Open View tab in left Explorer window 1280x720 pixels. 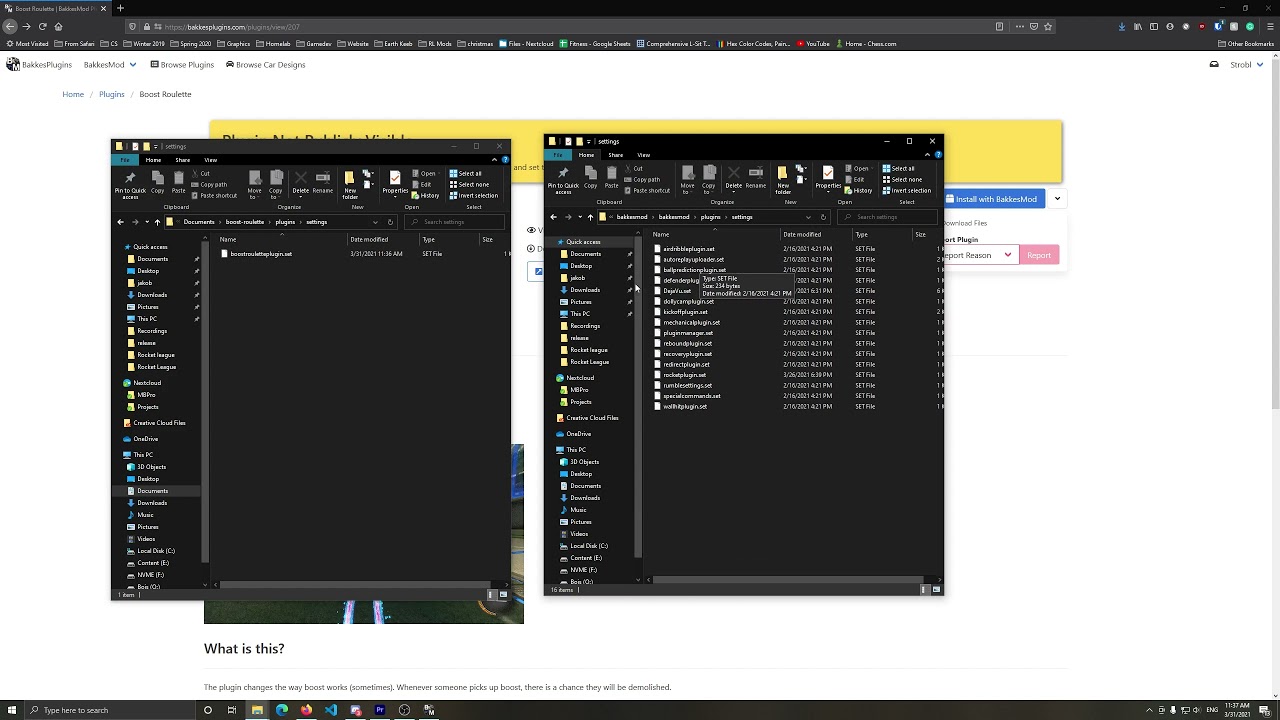tap(211, 160)
